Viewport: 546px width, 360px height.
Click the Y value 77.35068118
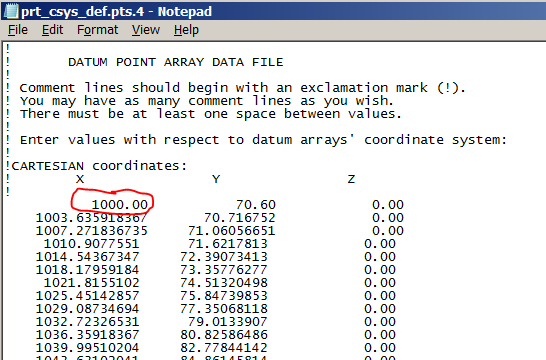click(224, 309)
